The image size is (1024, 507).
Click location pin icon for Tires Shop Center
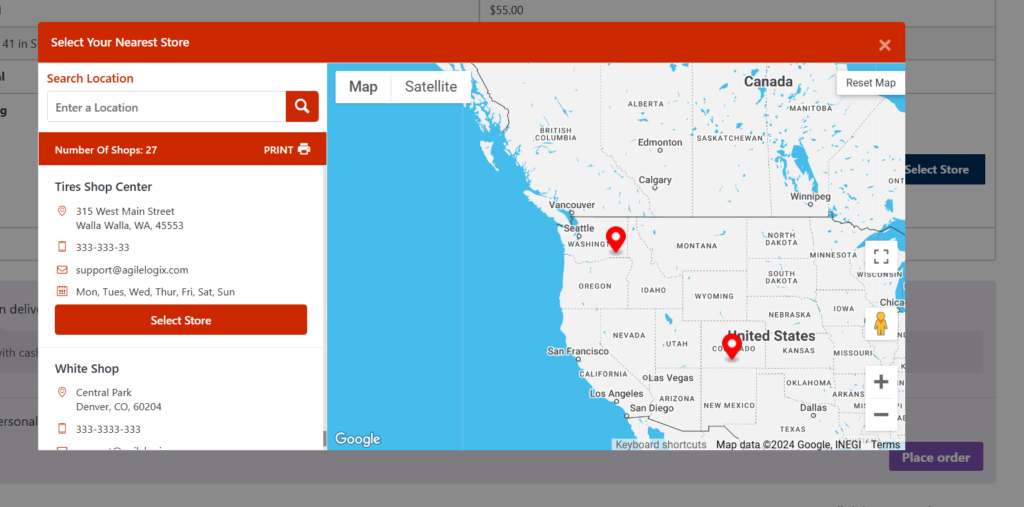[62, 211]
